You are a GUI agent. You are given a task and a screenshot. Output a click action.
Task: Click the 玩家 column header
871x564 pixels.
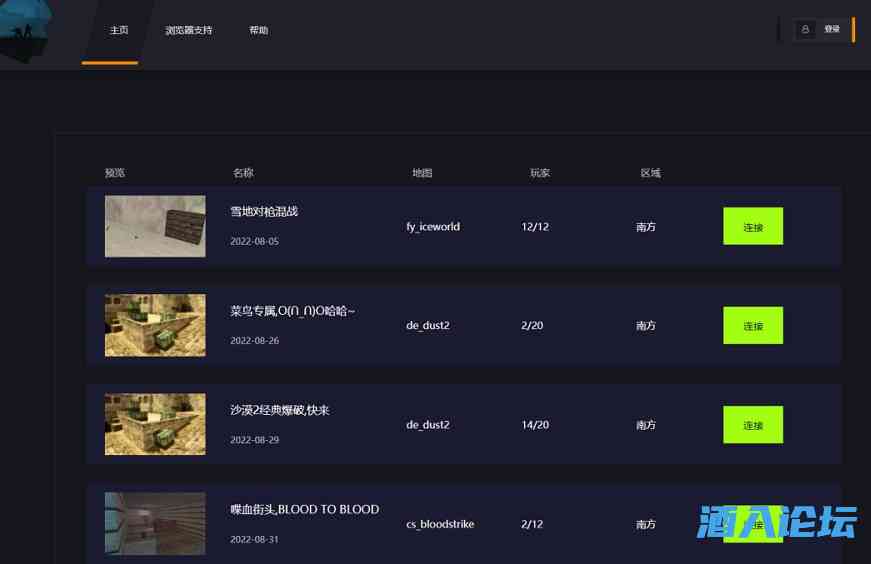[x=540, y=173]
